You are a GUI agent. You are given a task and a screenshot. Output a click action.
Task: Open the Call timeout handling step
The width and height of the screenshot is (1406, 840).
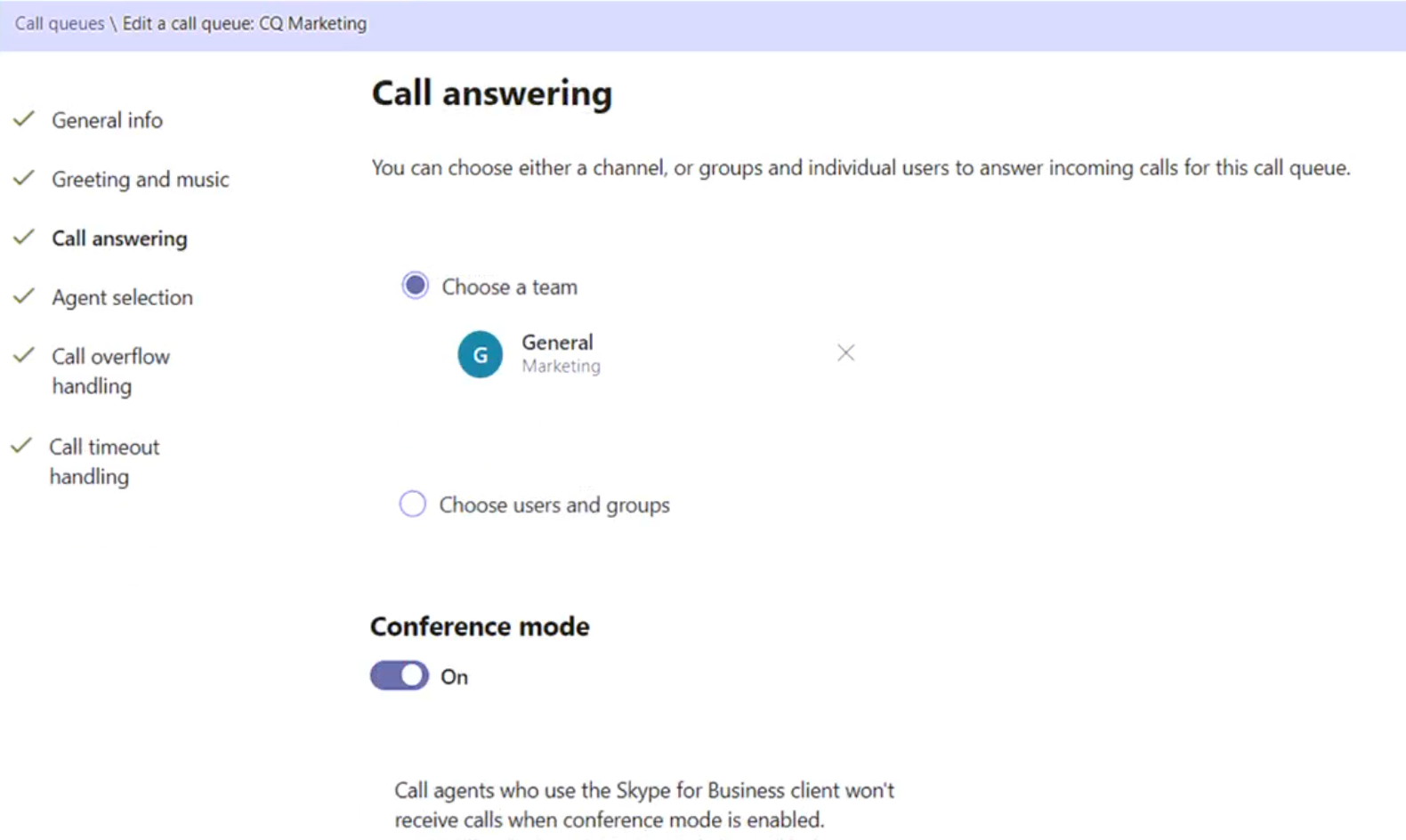coord(104,461)
